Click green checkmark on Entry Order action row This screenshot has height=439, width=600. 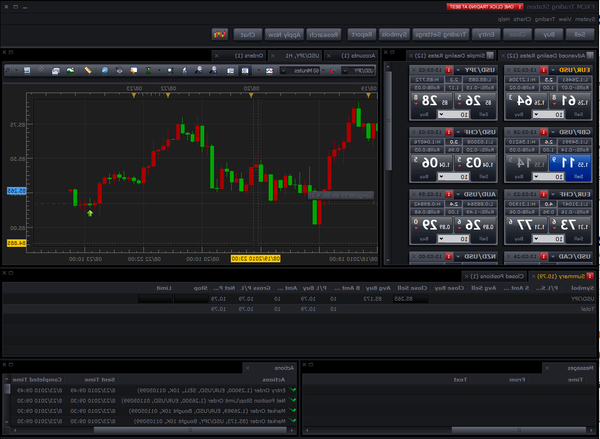coord(292,390)
